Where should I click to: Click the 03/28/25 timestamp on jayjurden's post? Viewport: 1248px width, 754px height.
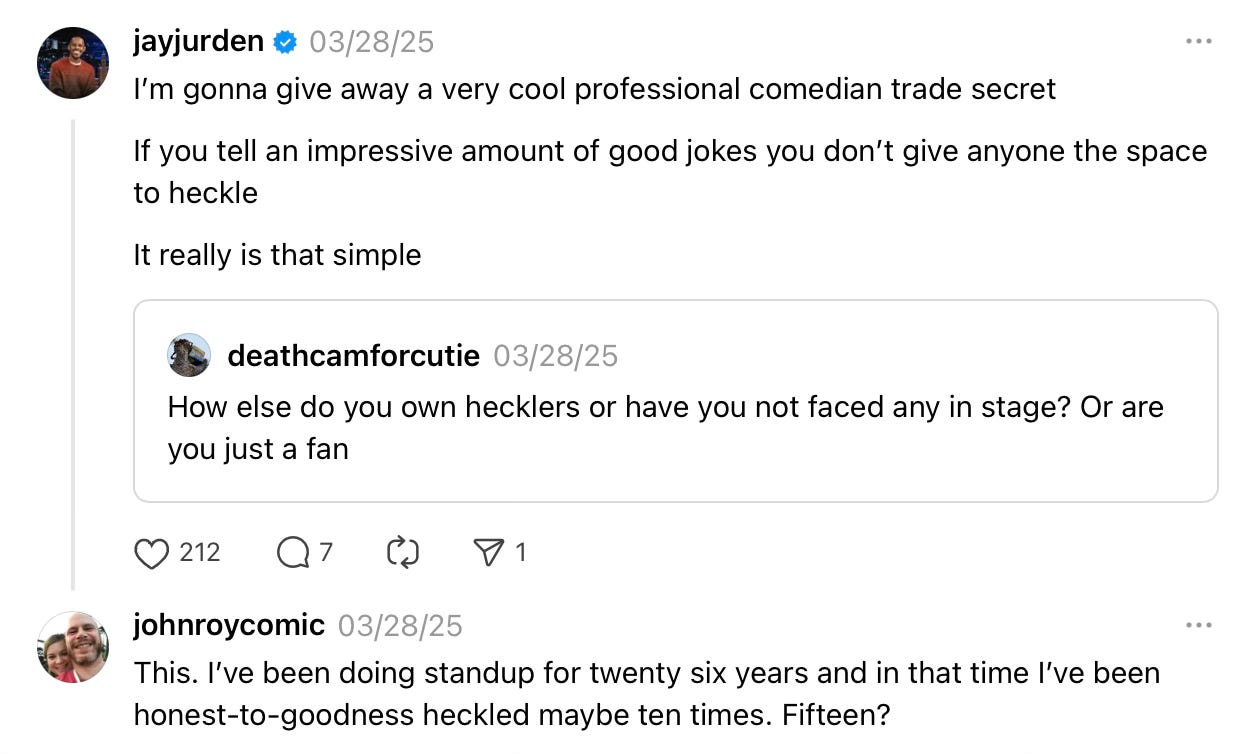[x=372, y=42]
